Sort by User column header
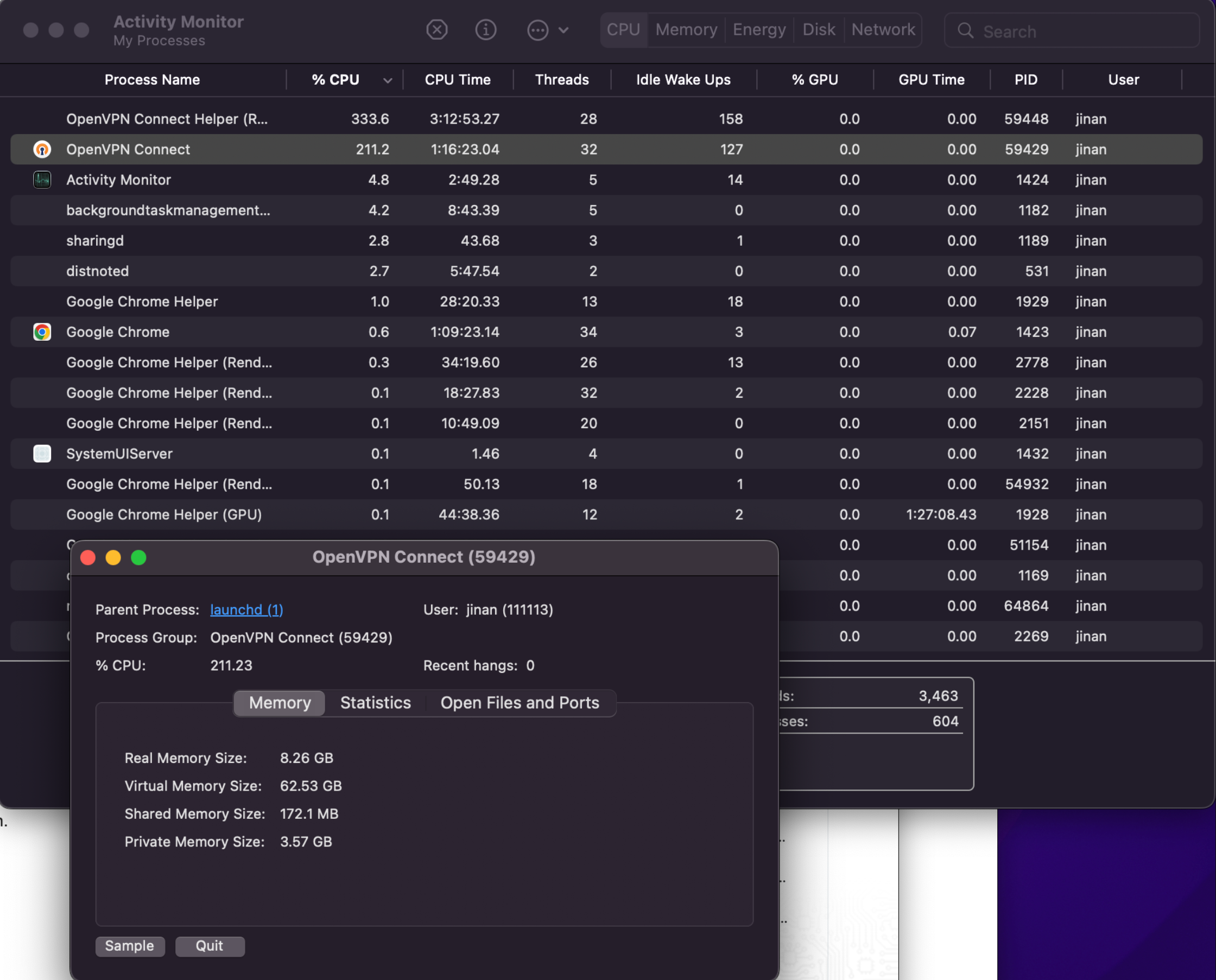 (x=1123, y=80)
